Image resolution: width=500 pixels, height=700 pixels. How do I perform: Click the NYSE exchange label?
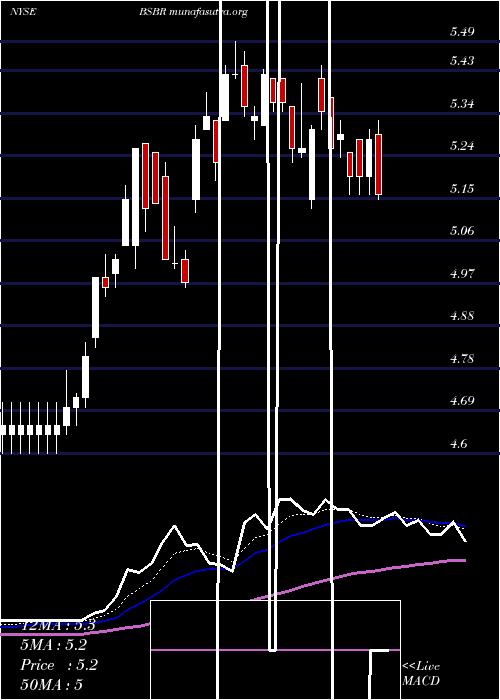click(x=23, y=12)
